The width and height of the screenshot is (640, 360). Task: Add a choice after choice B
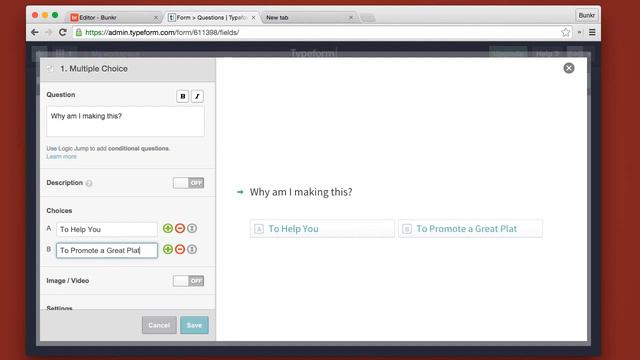pos(168,249)
